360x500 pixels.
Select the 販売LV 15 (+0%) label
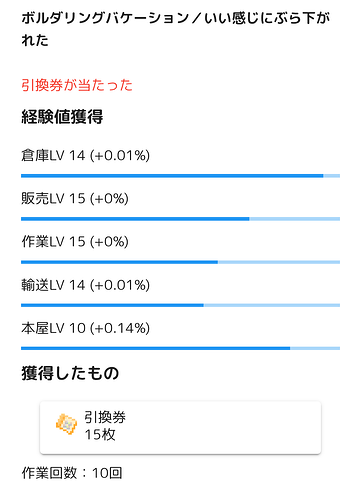tap(75, 199)
